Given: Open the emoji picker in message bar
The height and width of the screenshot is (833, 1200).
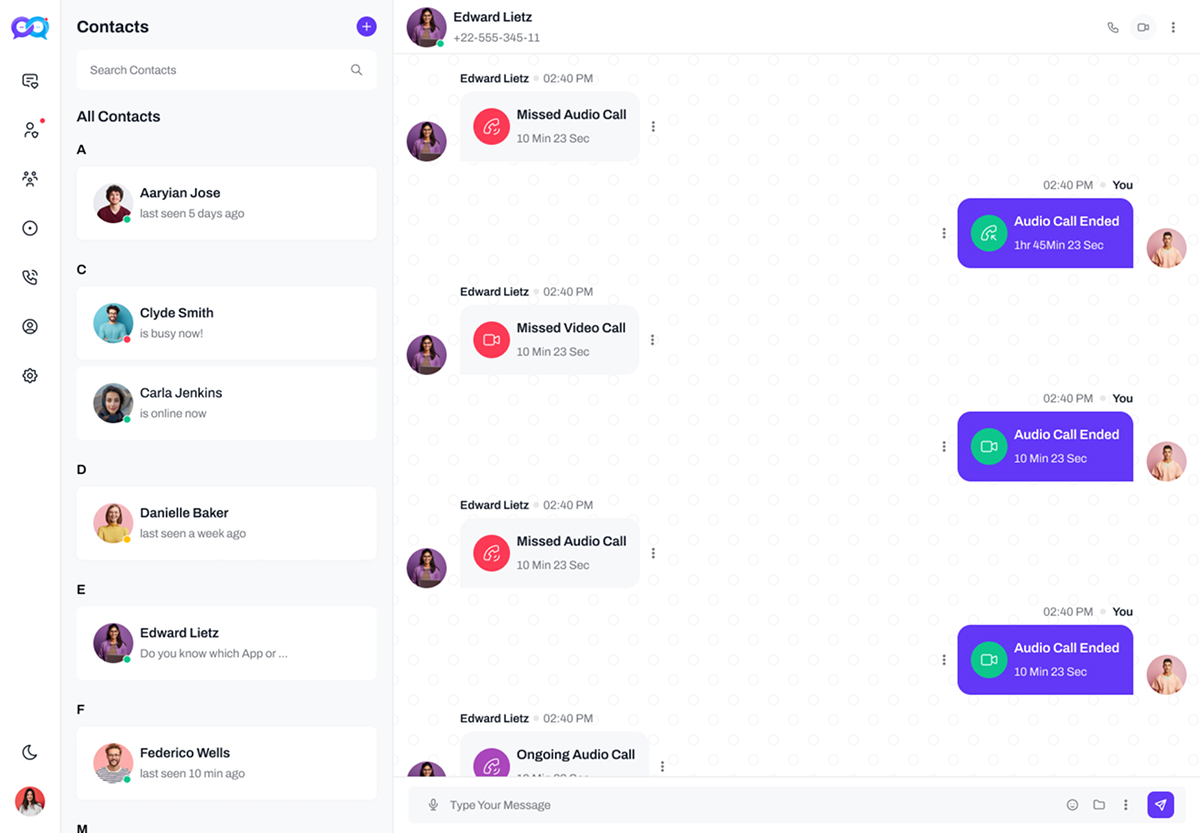Looking at the screenshot, I should pos(1072,805).
